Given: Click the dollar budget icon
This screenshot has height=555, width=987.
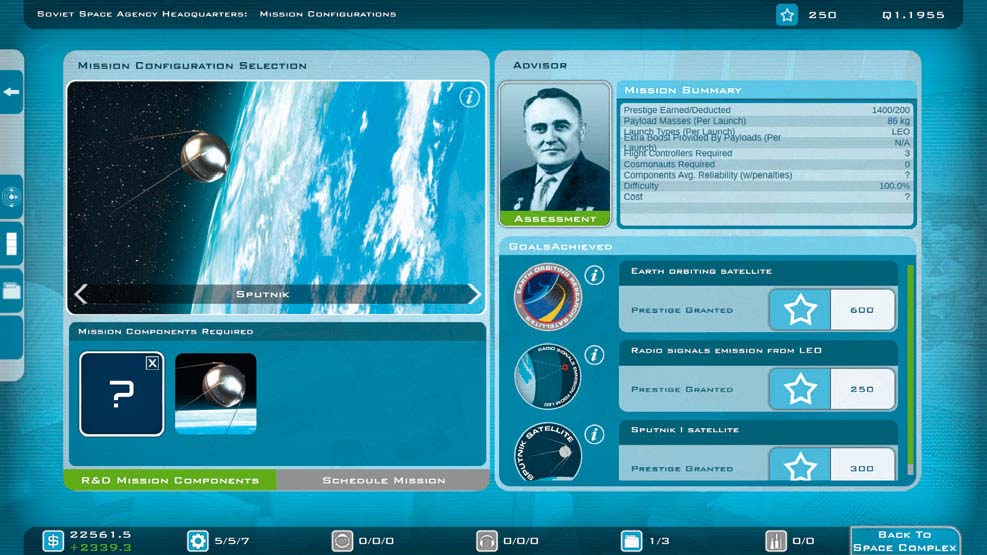Looking at the screenshot, I should [53, 541].
